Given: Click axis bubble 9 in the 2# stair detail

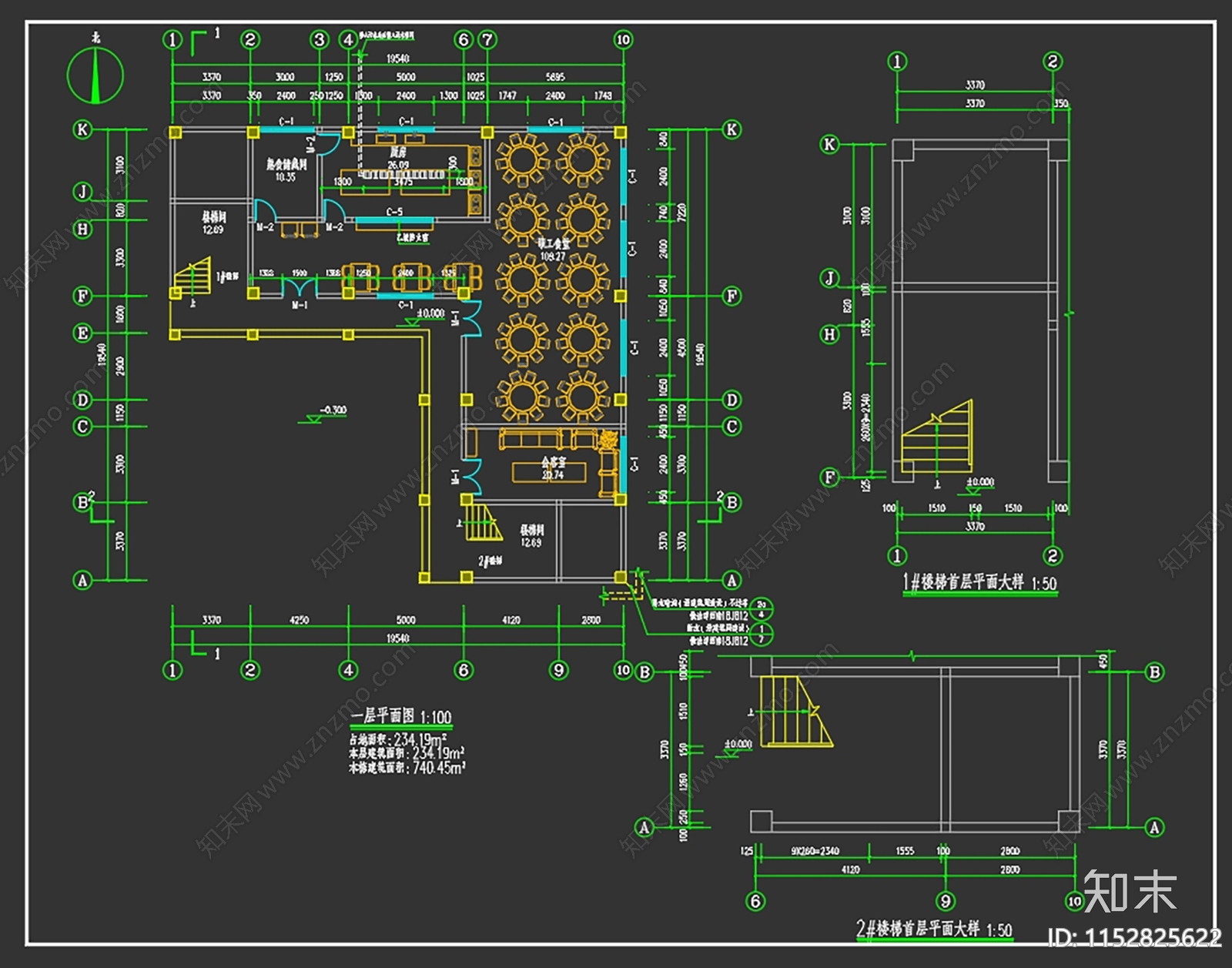Looking at the screenshot, I should pyautogui.click(x=946, y=901).
